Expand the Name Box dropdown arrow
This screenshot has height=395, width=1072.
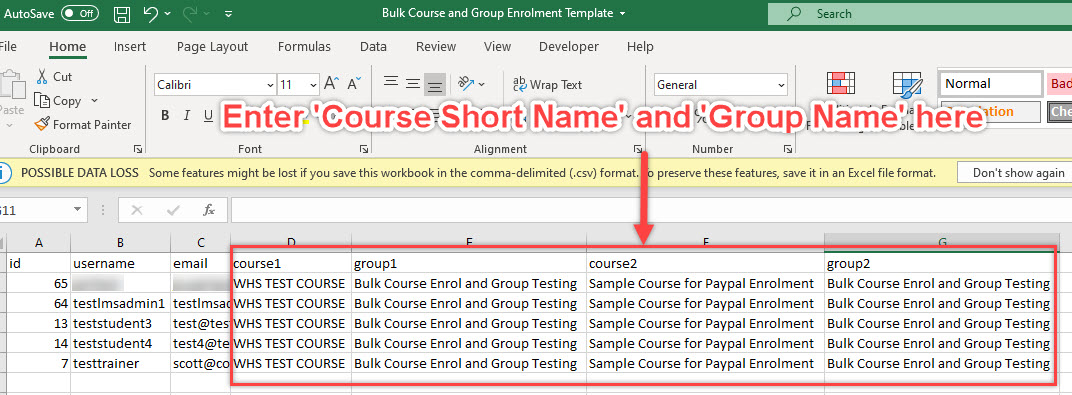coord(78,210)
